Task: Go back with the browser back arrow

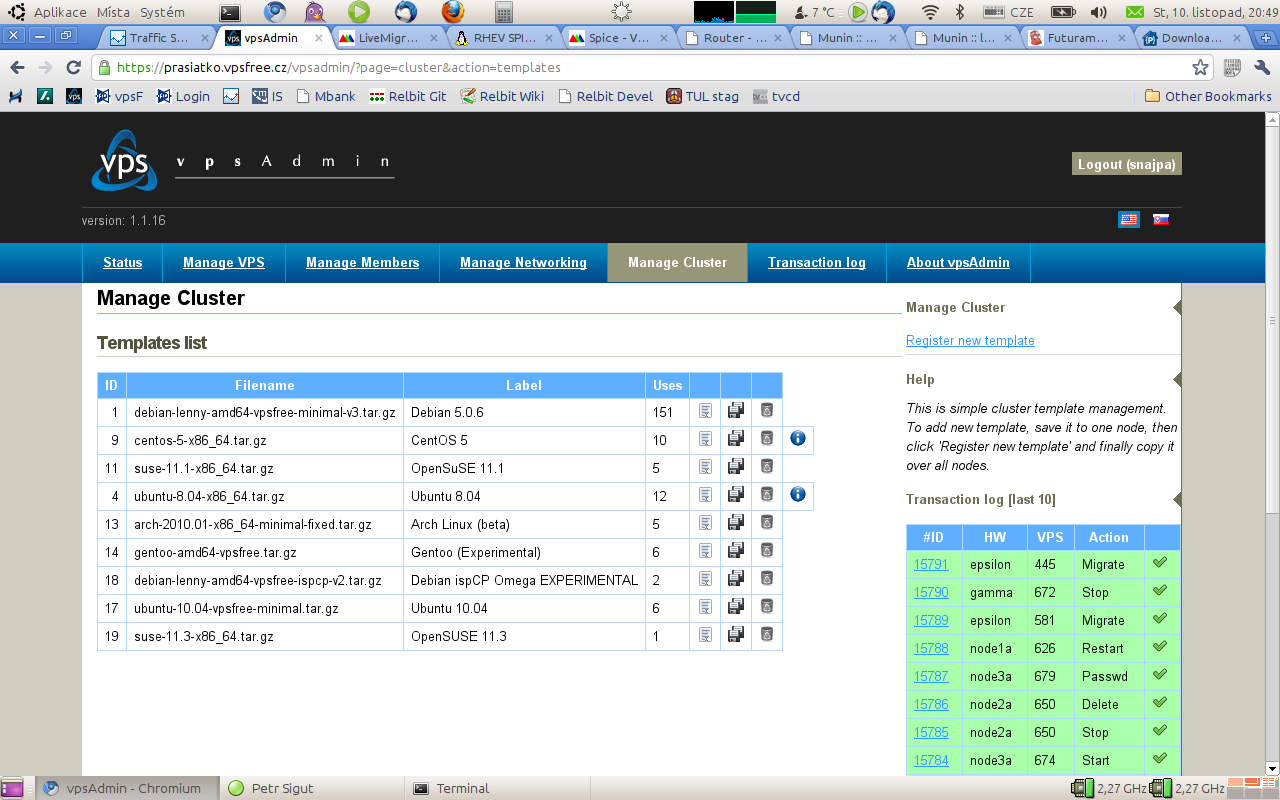Action: (x=17, y=68)
